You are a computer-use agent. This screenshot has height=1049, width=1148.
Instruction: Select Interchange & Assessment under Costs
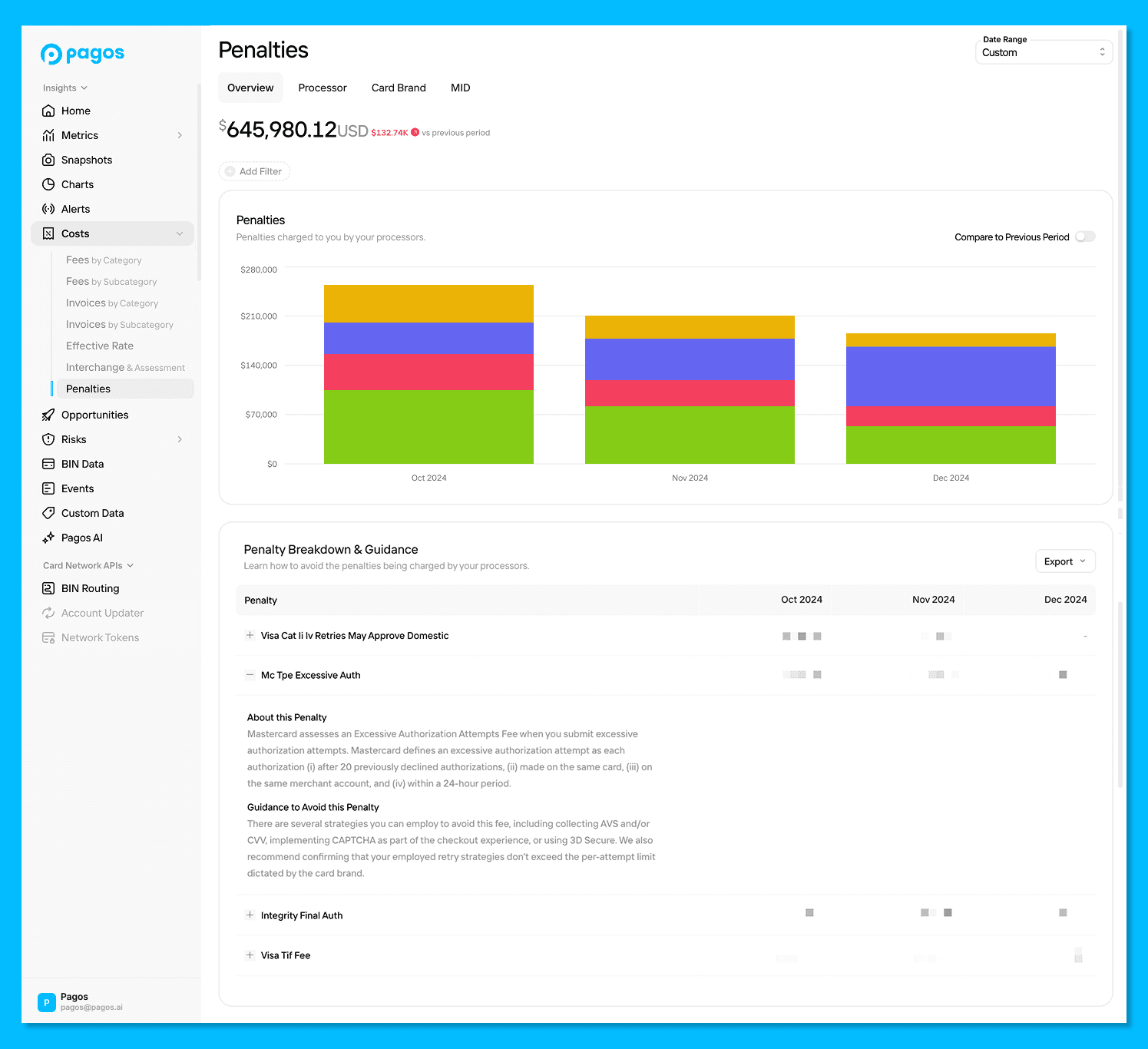pyautogui.click(x=125, y=367)
